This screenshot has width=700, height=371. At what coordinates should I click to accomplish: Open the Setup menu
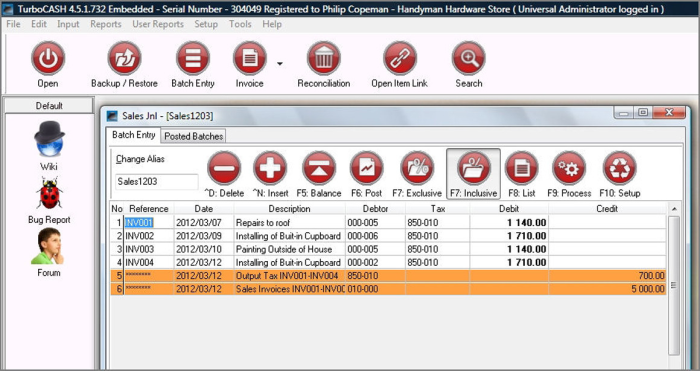point(206,24)
